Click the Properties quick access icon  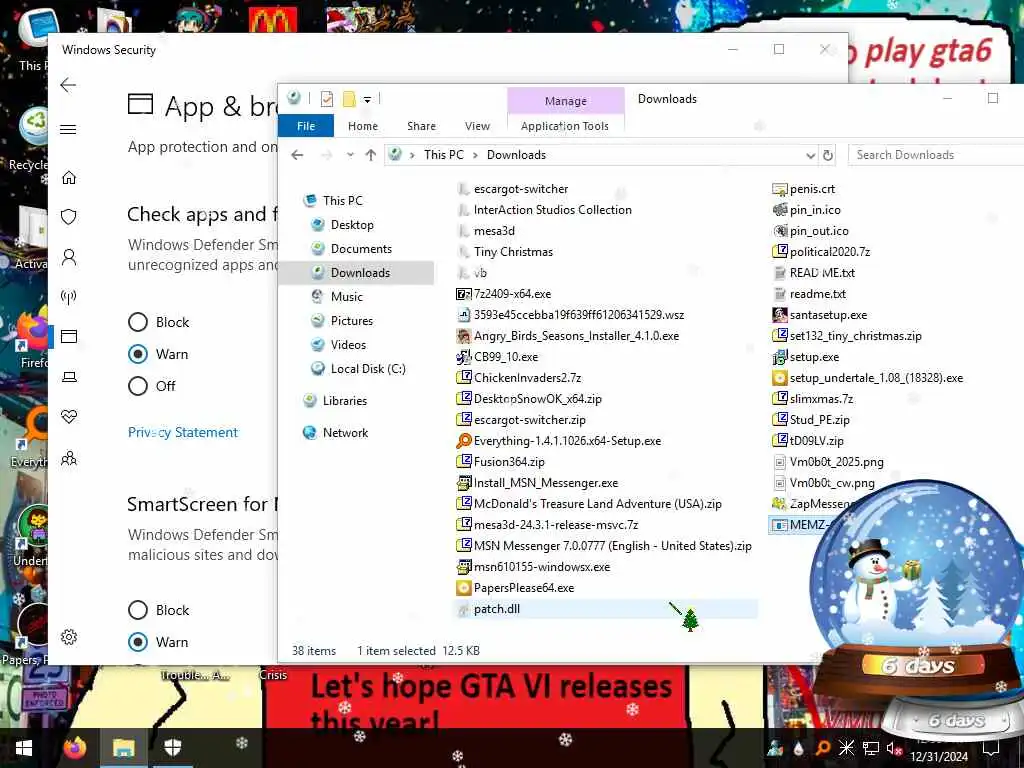pos(327,99)
